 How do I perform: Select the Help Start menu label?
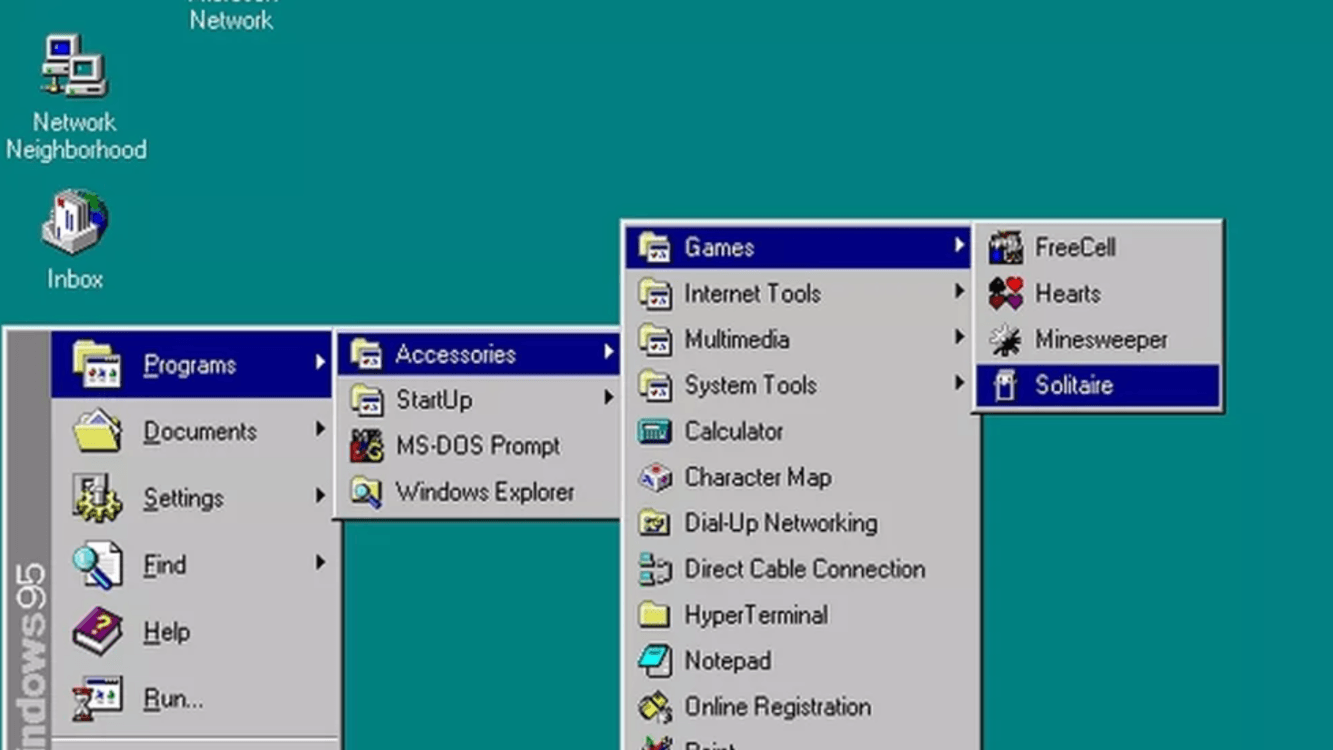point(166,632)
